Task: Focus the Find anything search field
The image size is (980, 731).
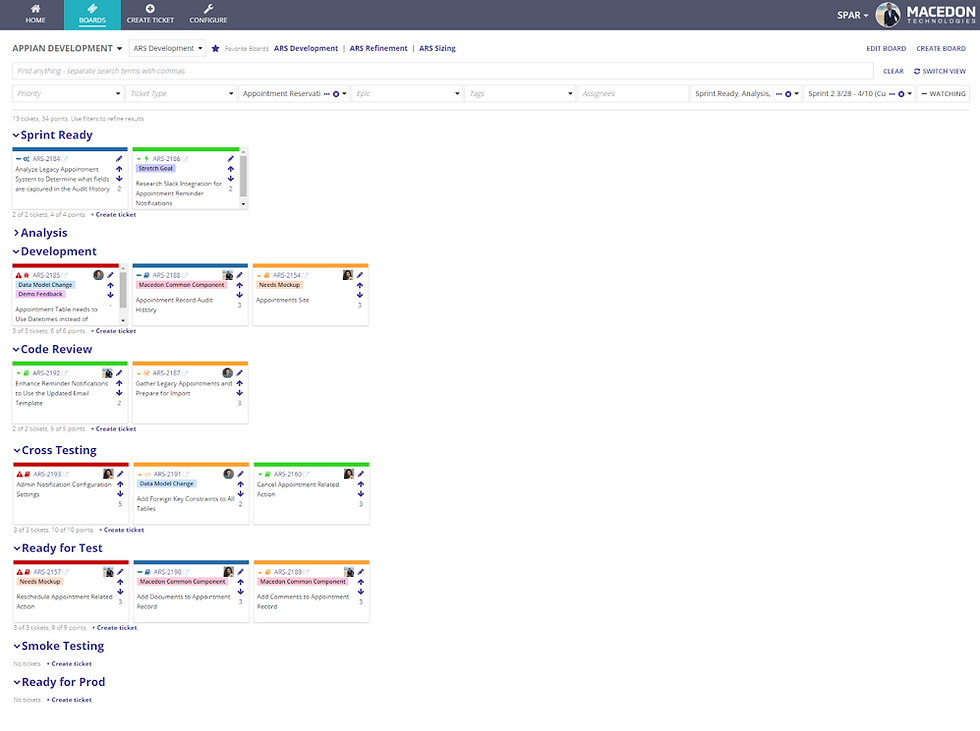Action: click(442, 71)
